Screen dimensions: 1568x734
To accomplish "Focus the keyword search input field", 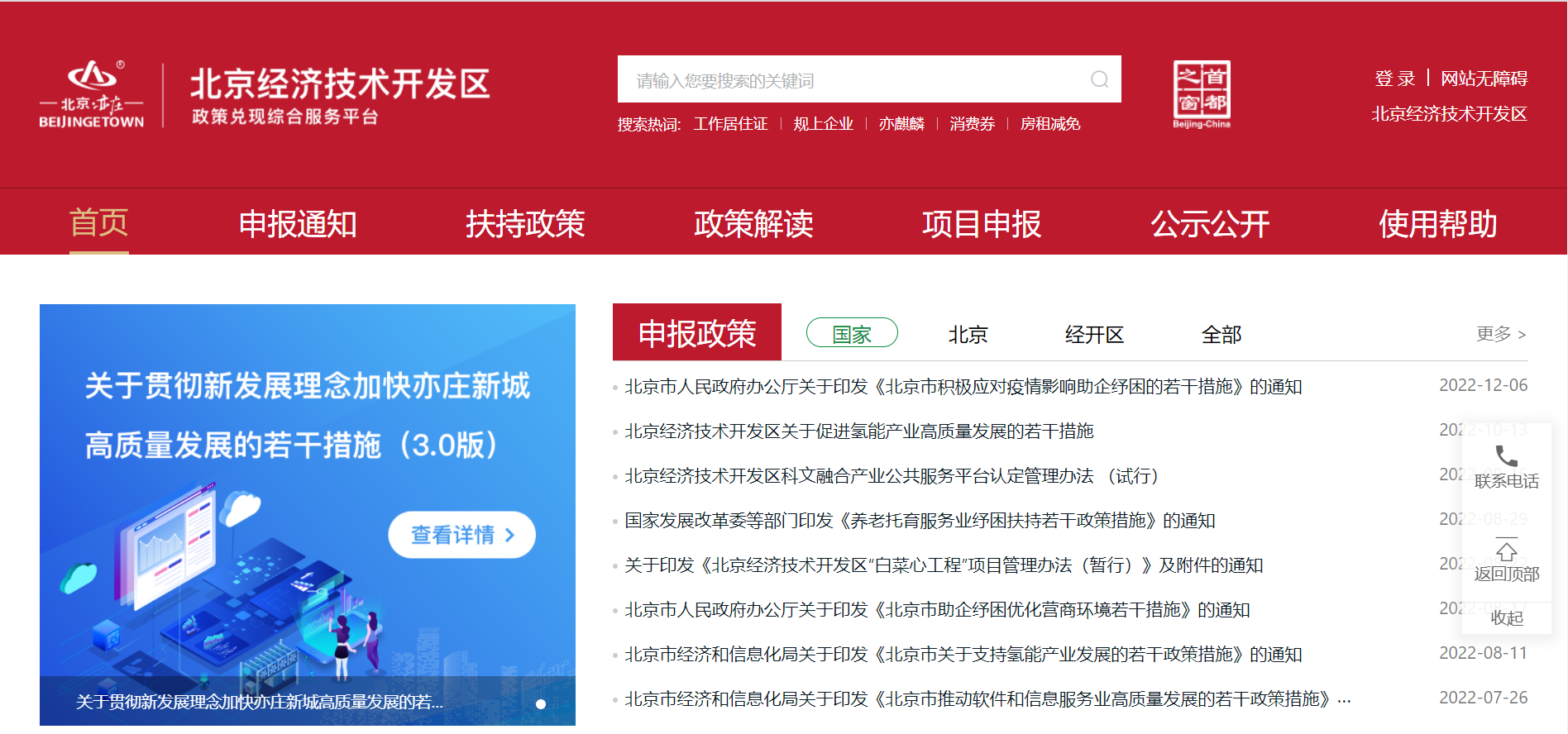I will 852,80.
